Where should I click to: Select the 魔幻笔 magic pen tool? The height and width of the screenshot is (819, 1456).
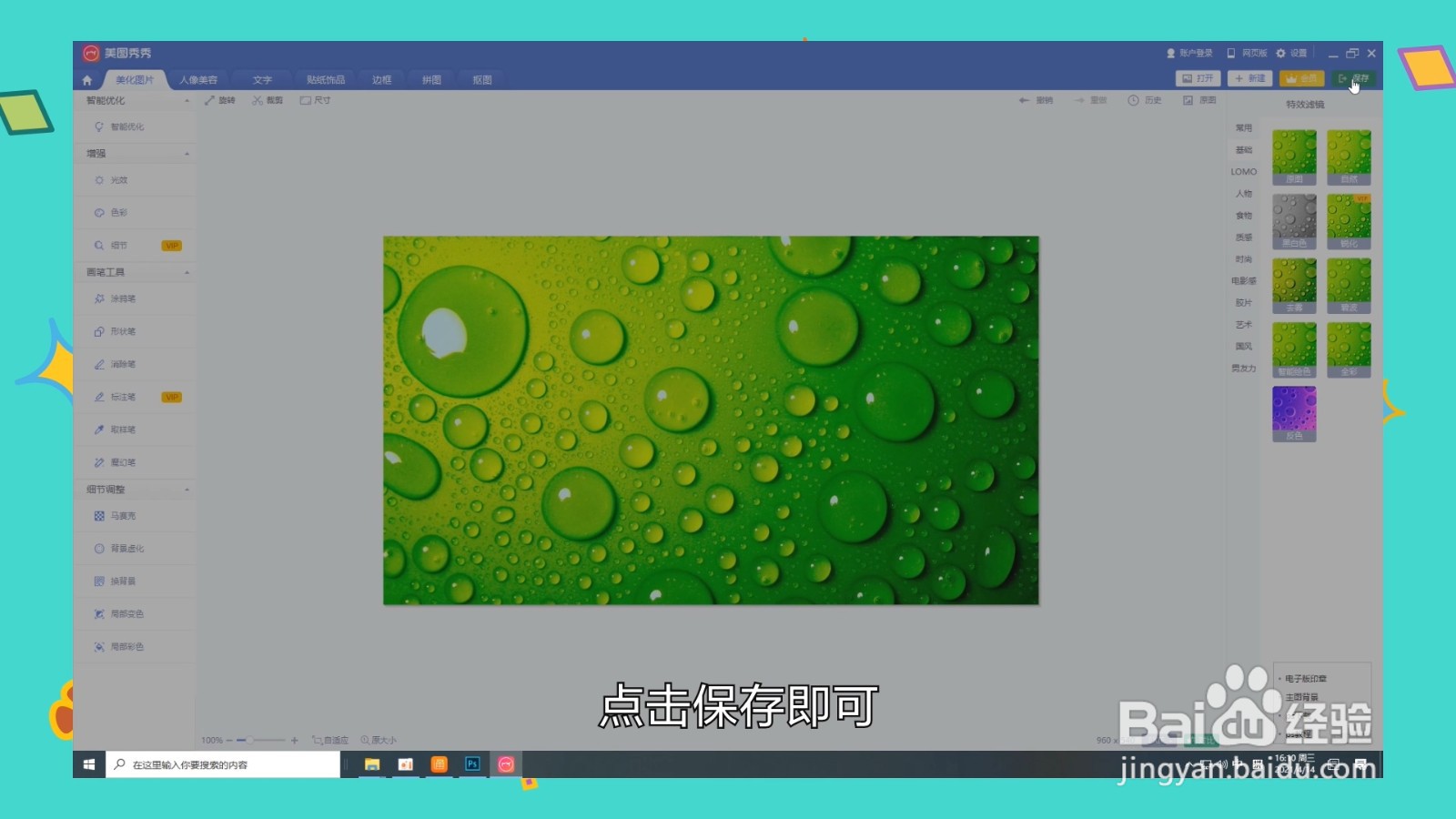(123, 461)
